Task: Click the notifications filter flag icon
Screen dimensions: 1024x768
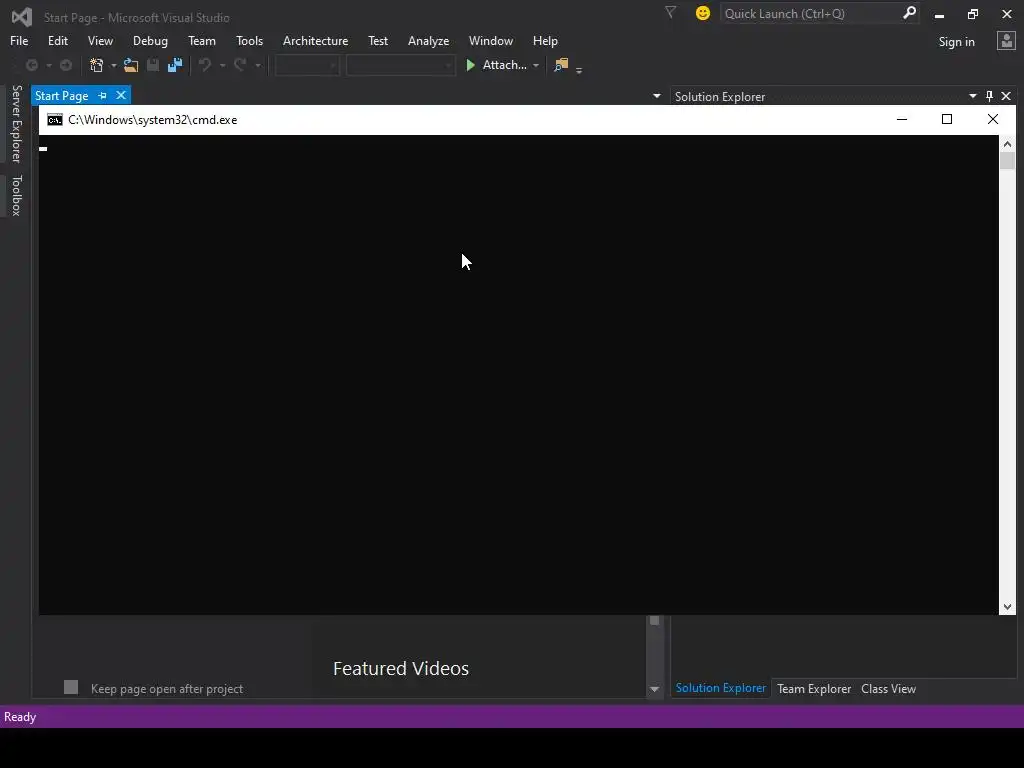Action: (670, 12)
